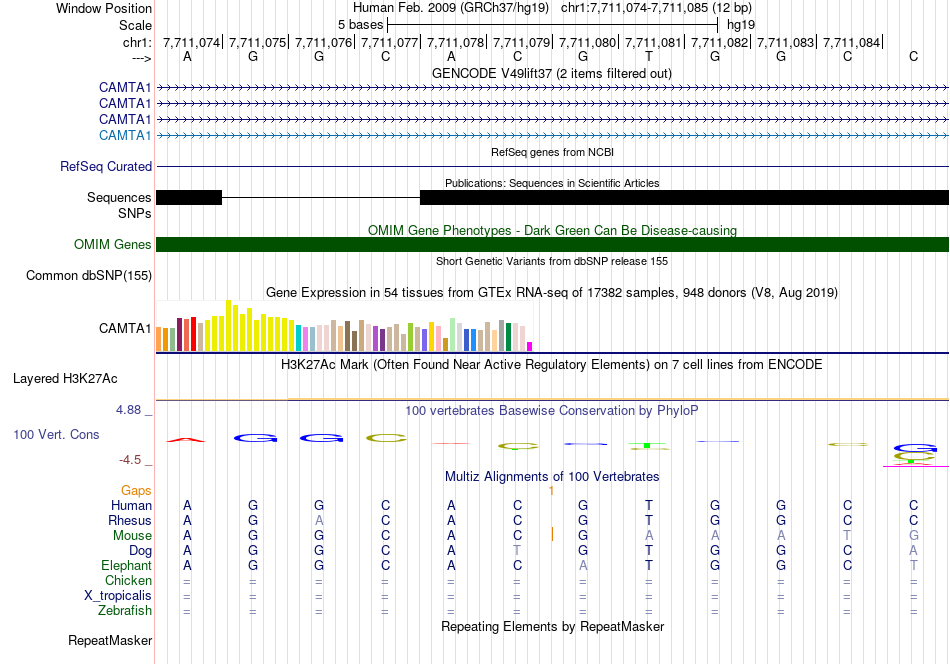Image resolution: width=950 pixels, height=664 pixels.
Task: Open the PhyloP Basewise Conservation track title
Action: click(552, 410)
